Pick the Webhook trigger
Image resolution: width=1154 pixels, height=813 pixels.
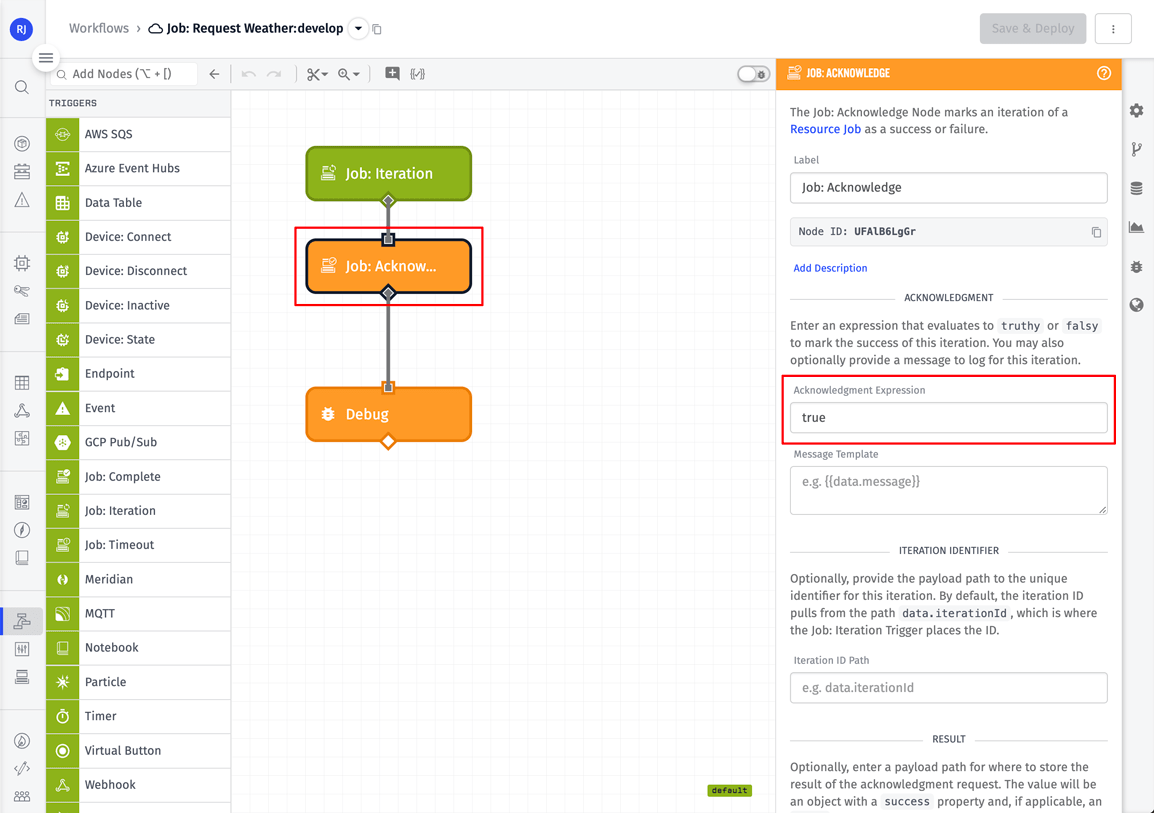[x=138, y=784]
